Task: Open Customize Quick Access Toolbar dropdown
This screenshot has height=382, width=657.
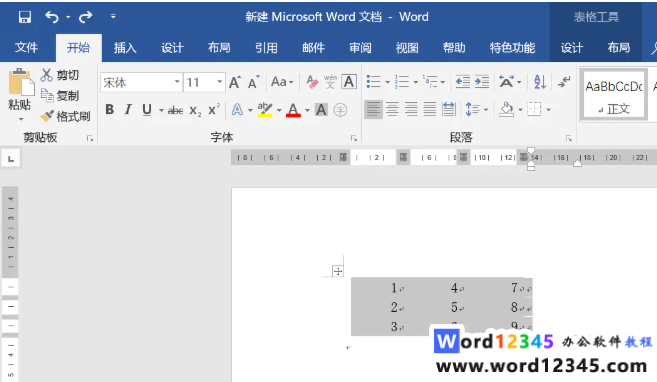Action: point(113,16)
